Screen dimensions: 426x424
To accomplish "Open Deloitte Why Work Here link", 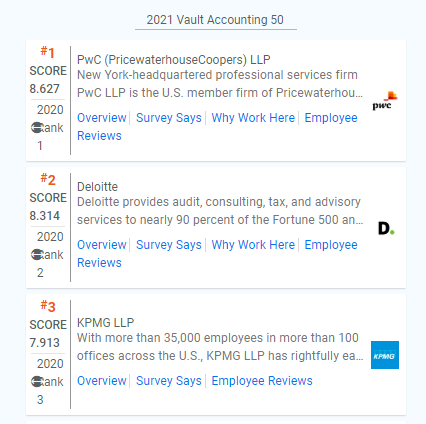I will [x=253, y=245].
